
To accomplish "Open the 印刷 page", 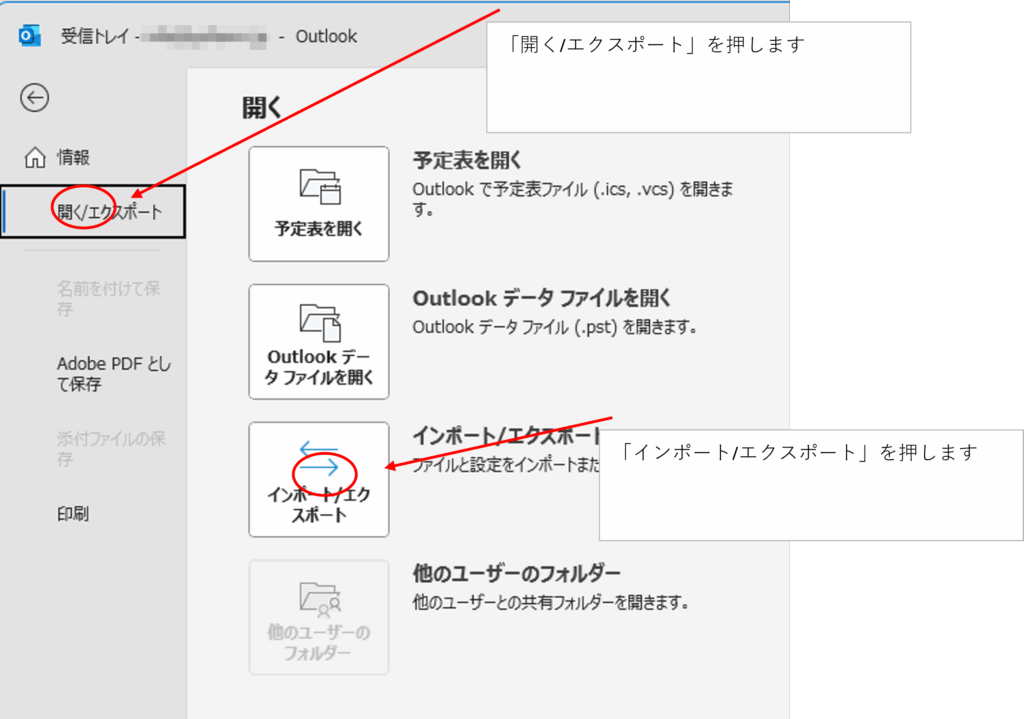I will click(73, 514).
